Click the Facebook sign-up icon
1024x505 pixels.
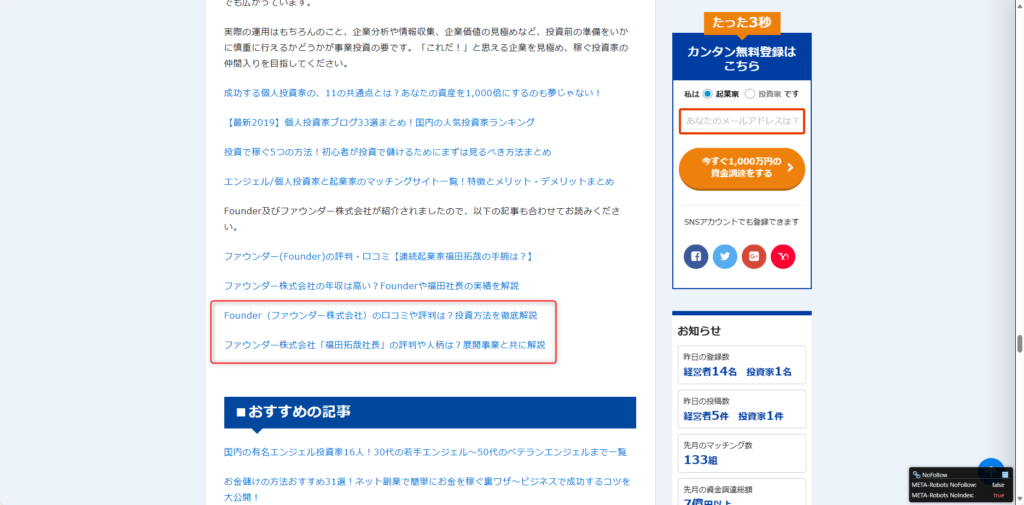click(696, 257)
